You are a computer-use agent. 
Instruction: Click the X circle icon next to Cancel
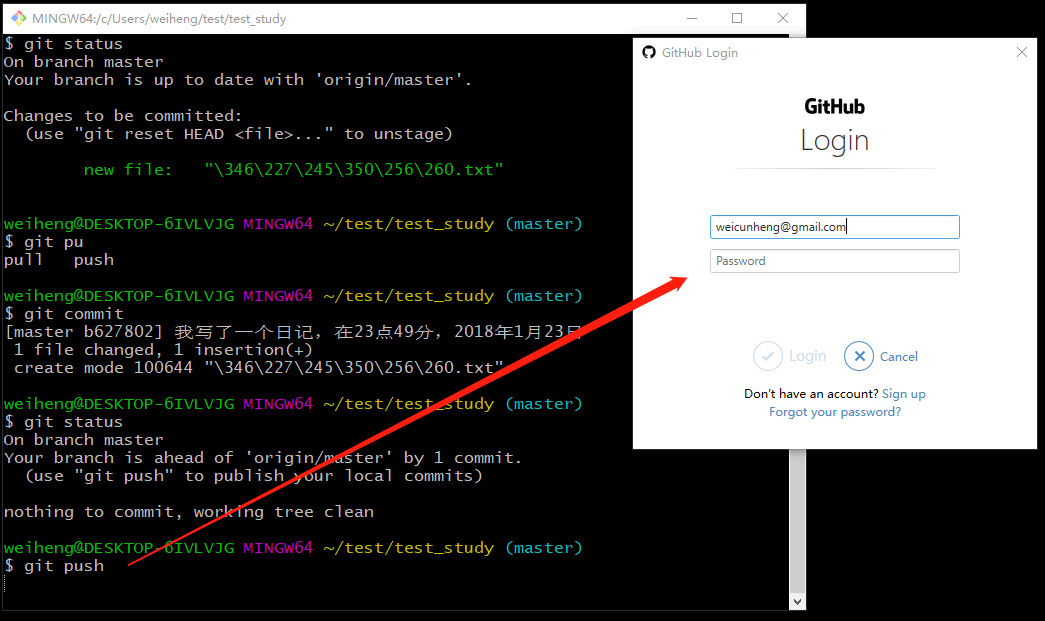point(859,356)
